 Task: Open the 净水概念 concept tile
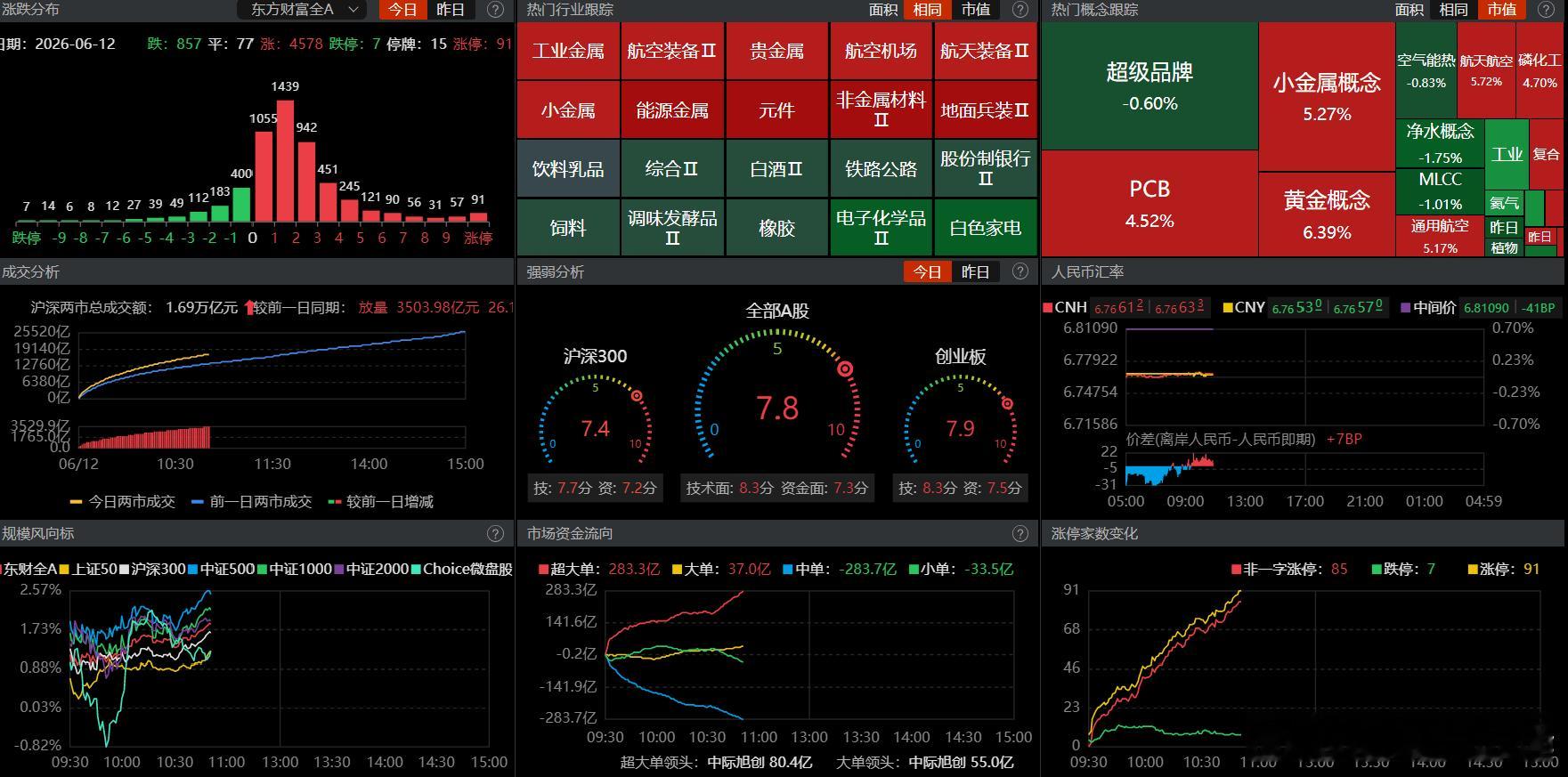point(1440,143)
